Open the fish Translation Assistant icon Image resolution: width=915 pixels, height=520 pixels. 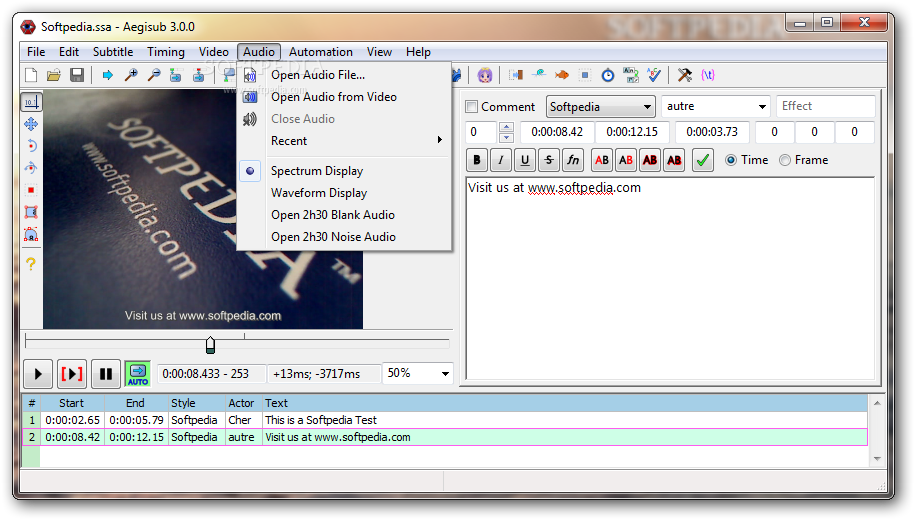click(561, 75)
